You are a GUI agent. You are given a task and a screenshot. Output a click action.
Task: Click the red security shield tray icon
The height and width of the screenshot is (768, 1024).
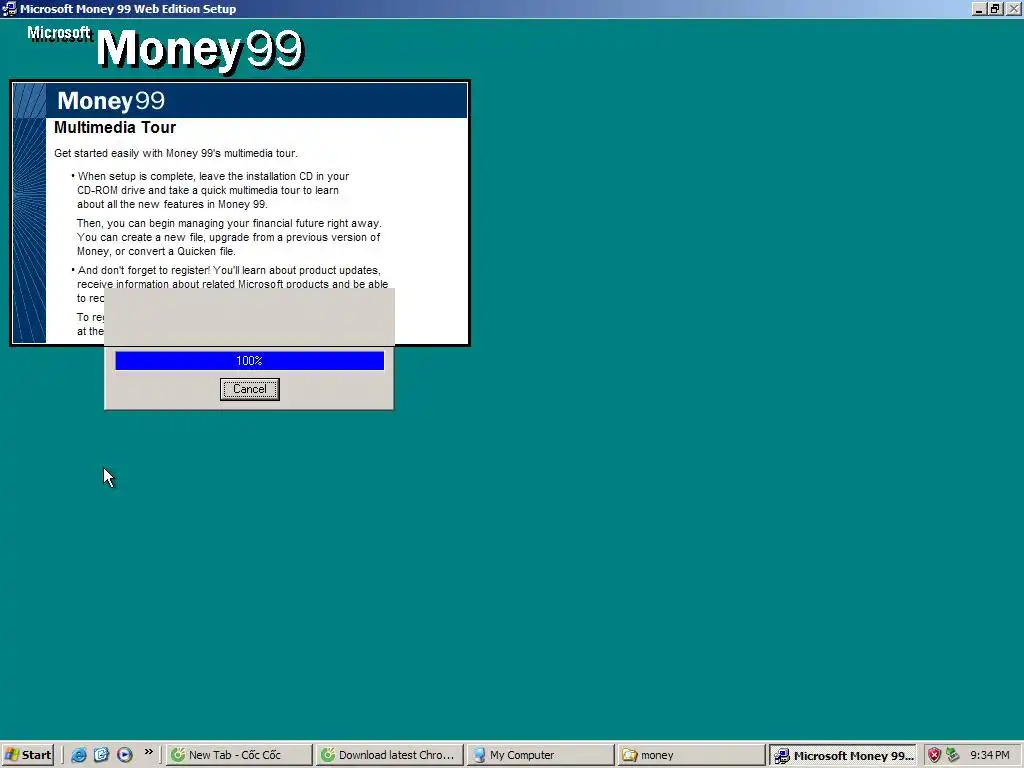(x=935, y=755)
